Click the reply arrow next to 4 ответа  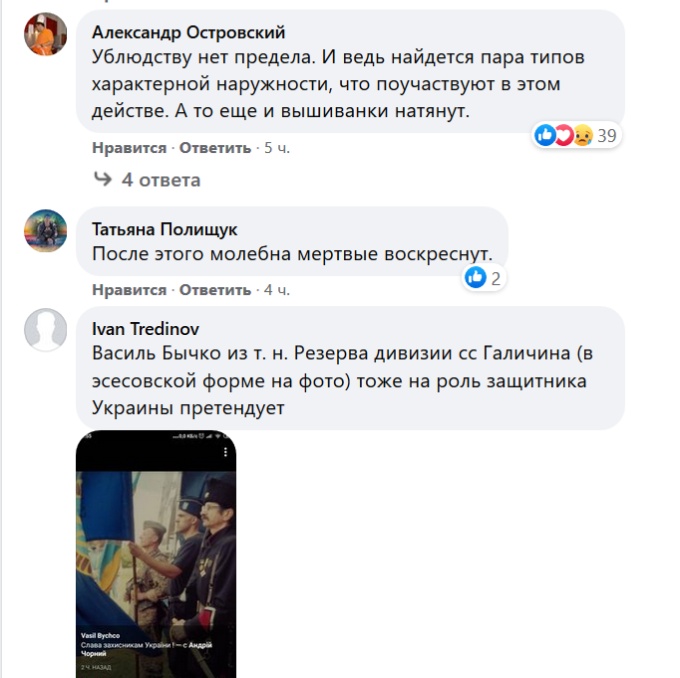(x=103, y=179)
